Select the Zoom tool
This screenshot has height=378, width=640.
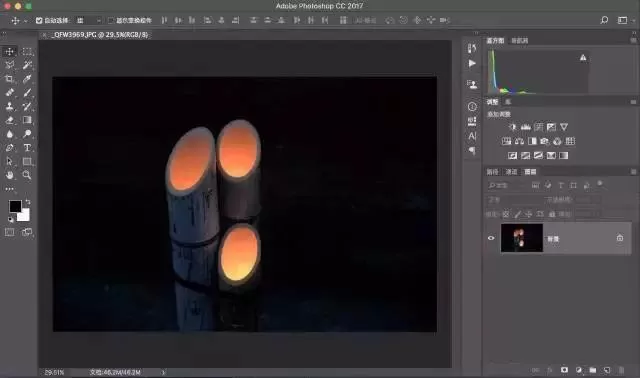tap(27, 175)
